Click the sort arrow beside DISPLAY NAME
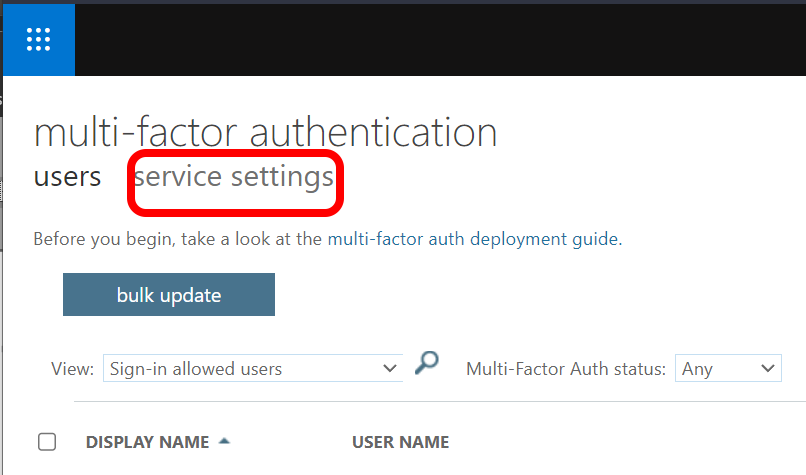 pyautogui.click(x=223, y=441)
